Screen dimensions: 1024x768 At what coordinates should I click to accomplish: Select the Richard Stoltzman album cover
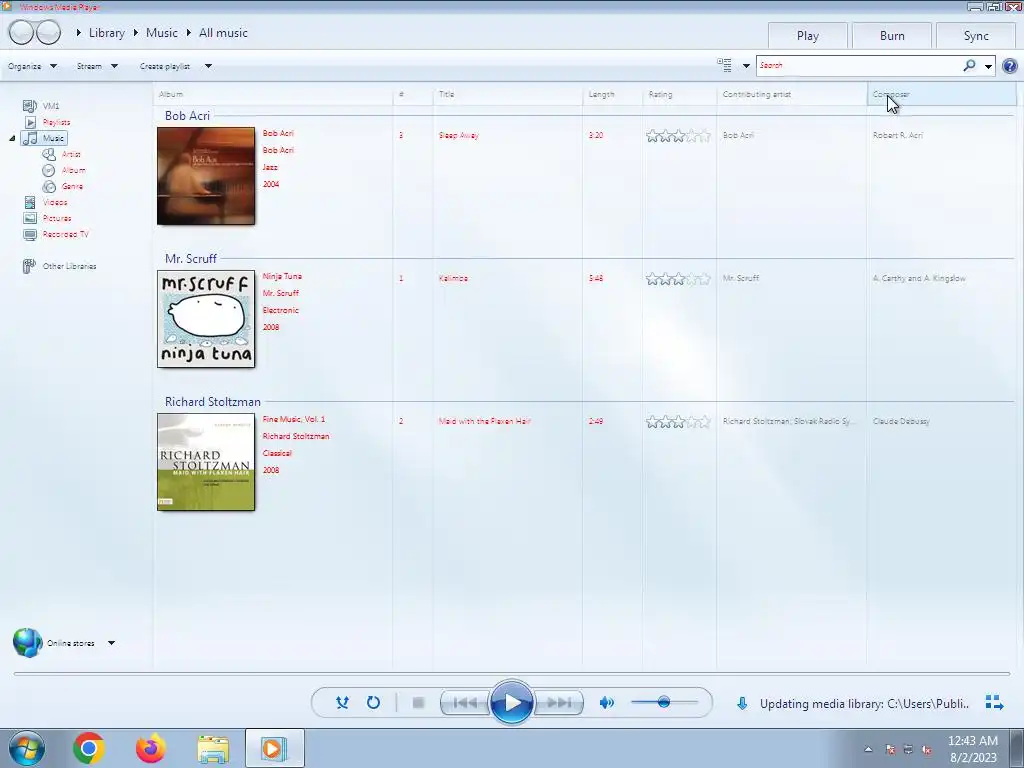[x=206, y=462]
